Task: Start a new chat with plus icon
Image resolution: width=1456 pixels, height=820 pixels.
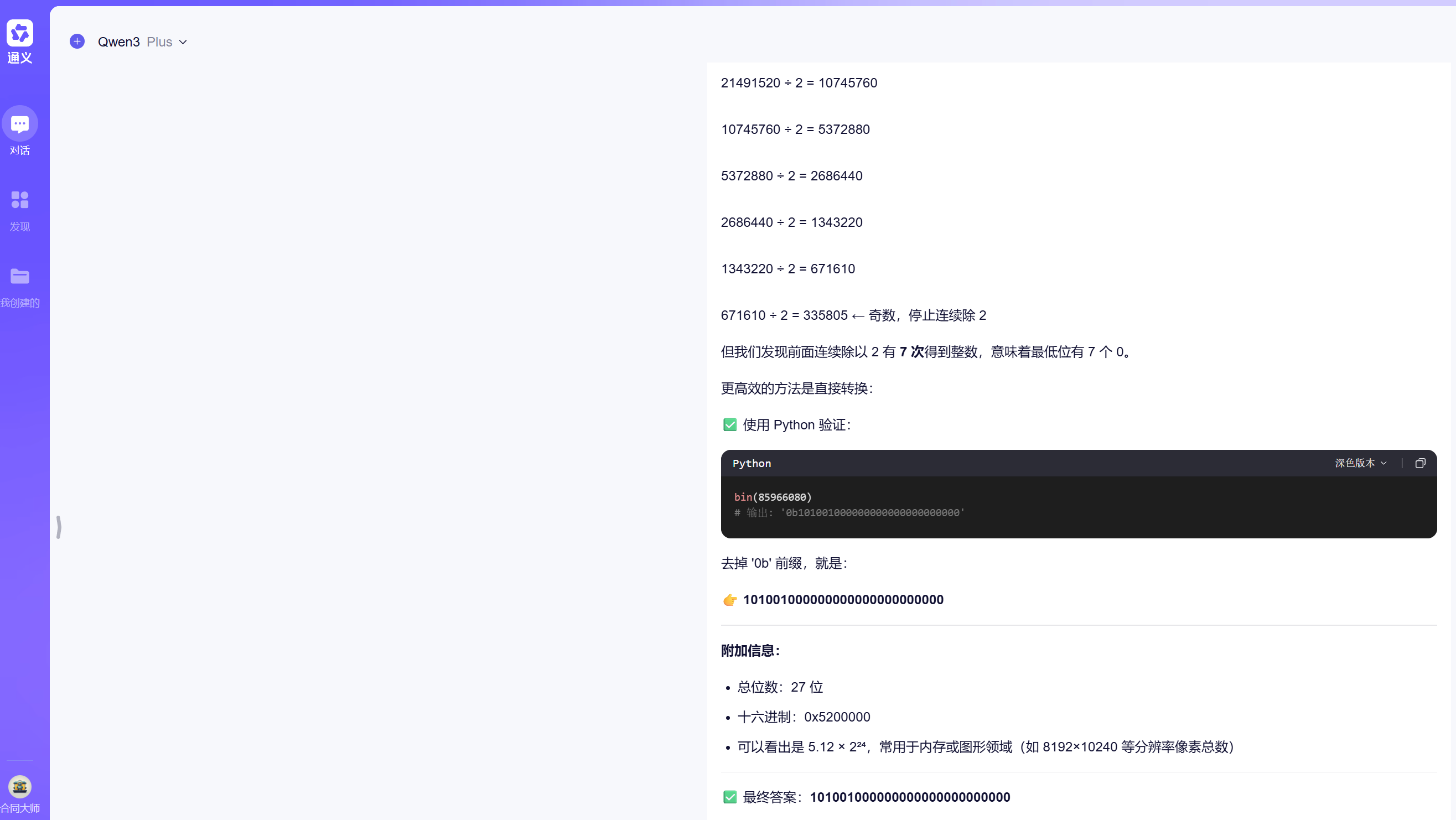Action: pos(77,42)
